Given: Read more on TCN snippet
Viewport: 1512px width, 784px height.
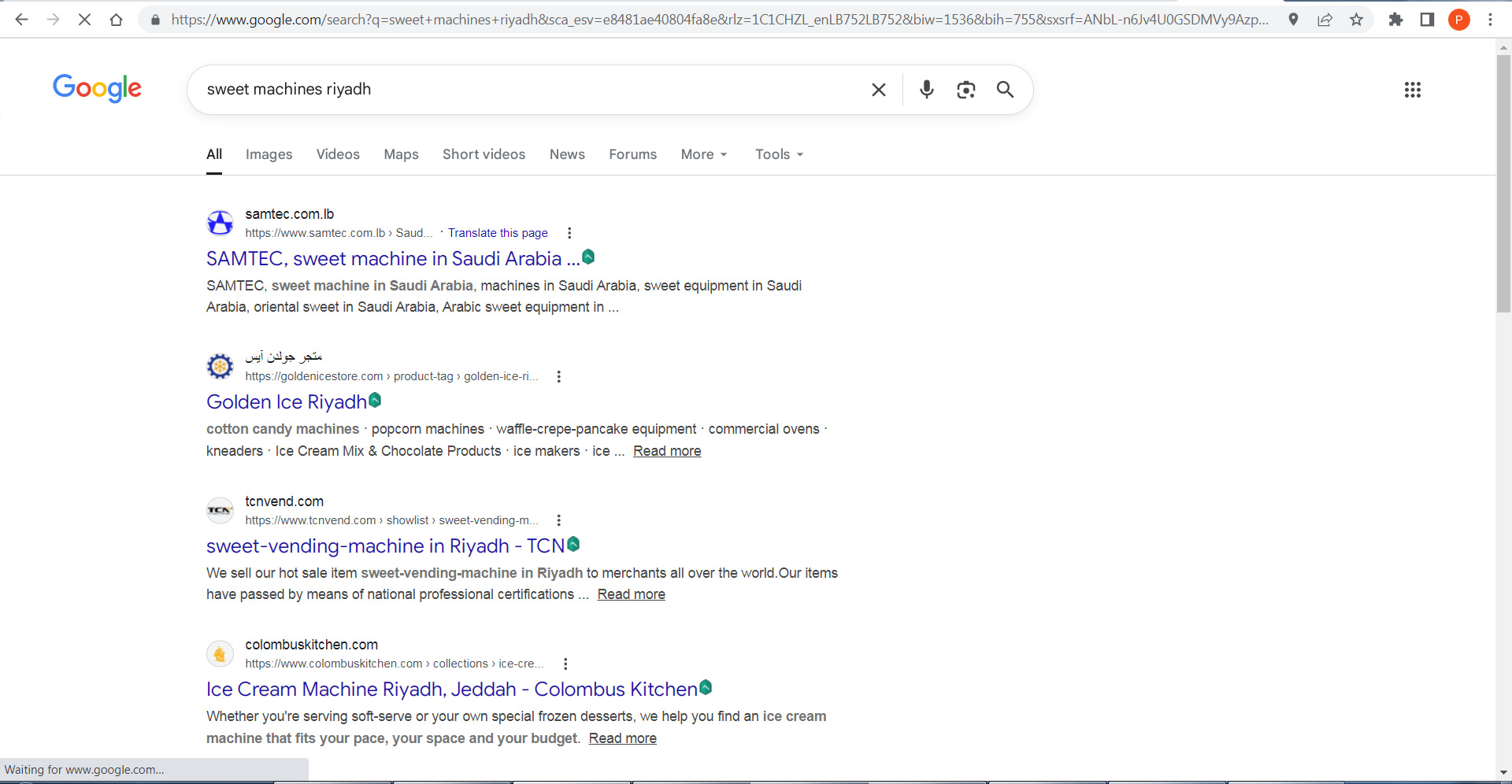Looking at the screenshot, I should click(631, 594).
